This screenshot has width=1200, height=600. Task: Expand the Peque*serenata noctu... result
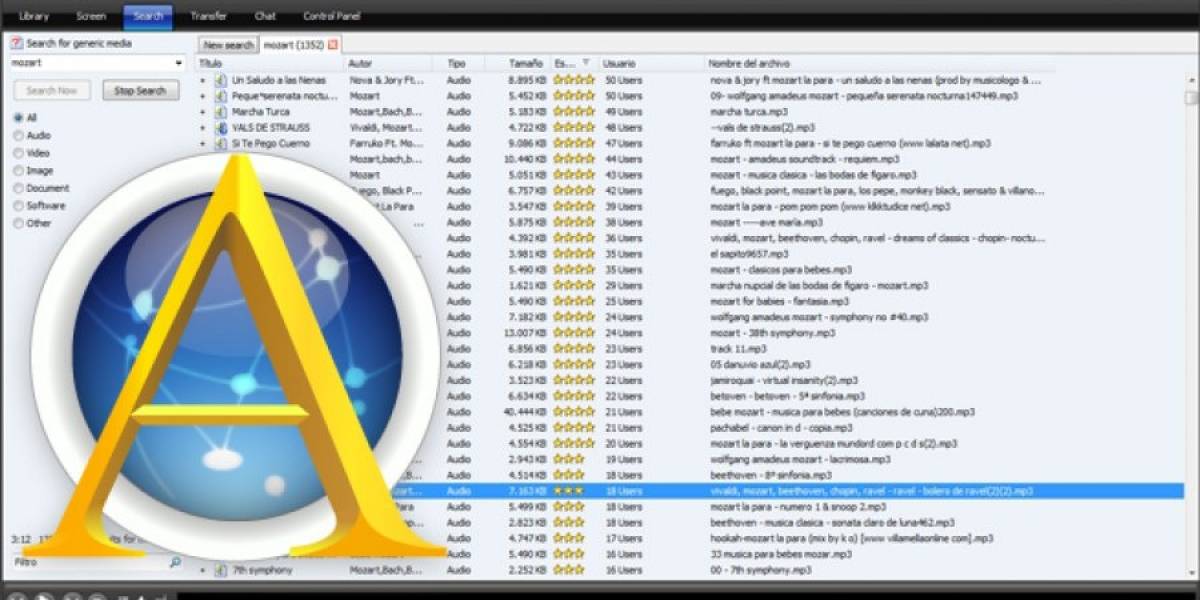pos(204,96)
